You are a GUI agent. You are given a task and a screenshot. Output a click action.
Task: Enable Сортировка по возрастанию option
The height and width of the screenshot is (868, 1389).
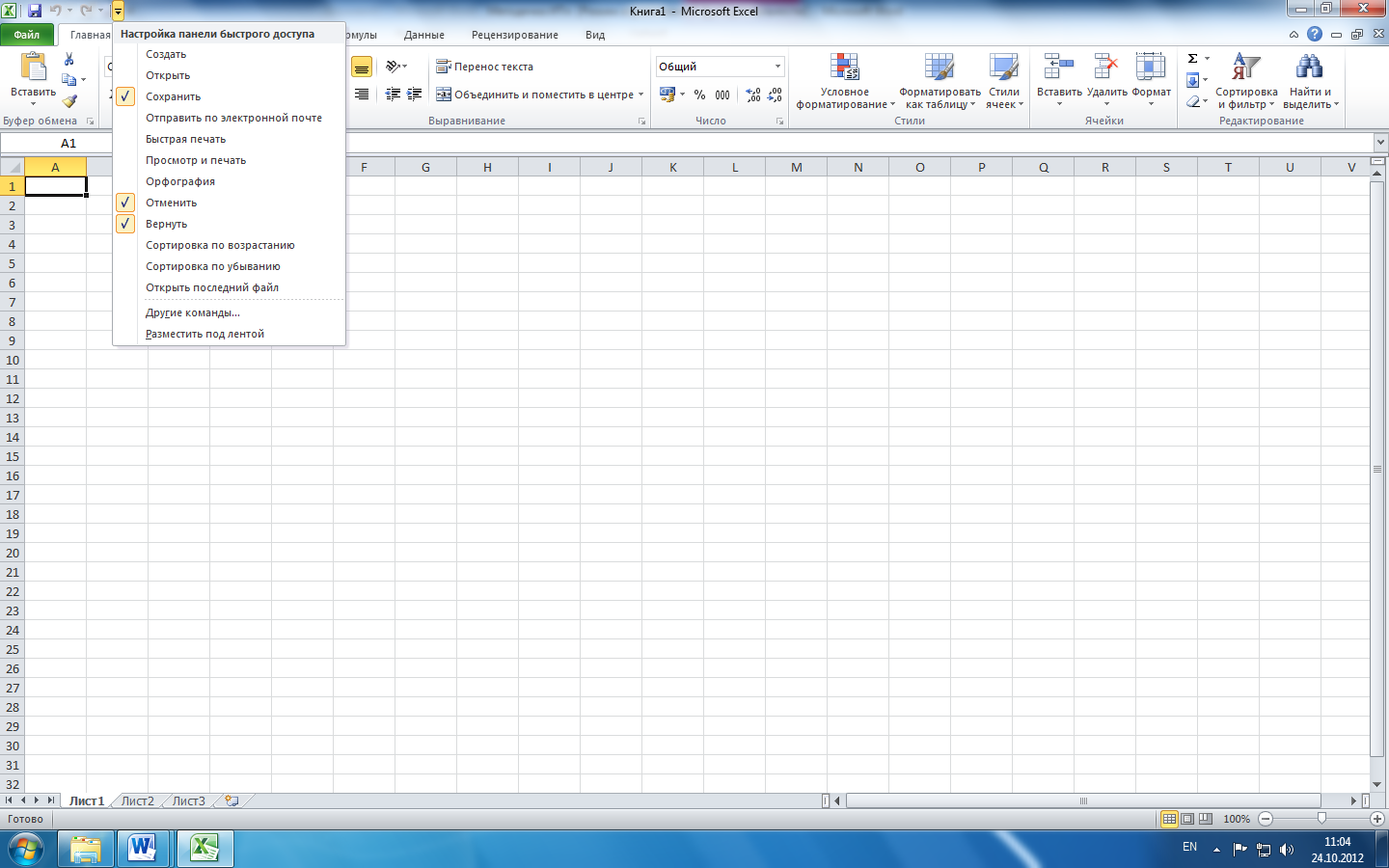click(230, 245)
